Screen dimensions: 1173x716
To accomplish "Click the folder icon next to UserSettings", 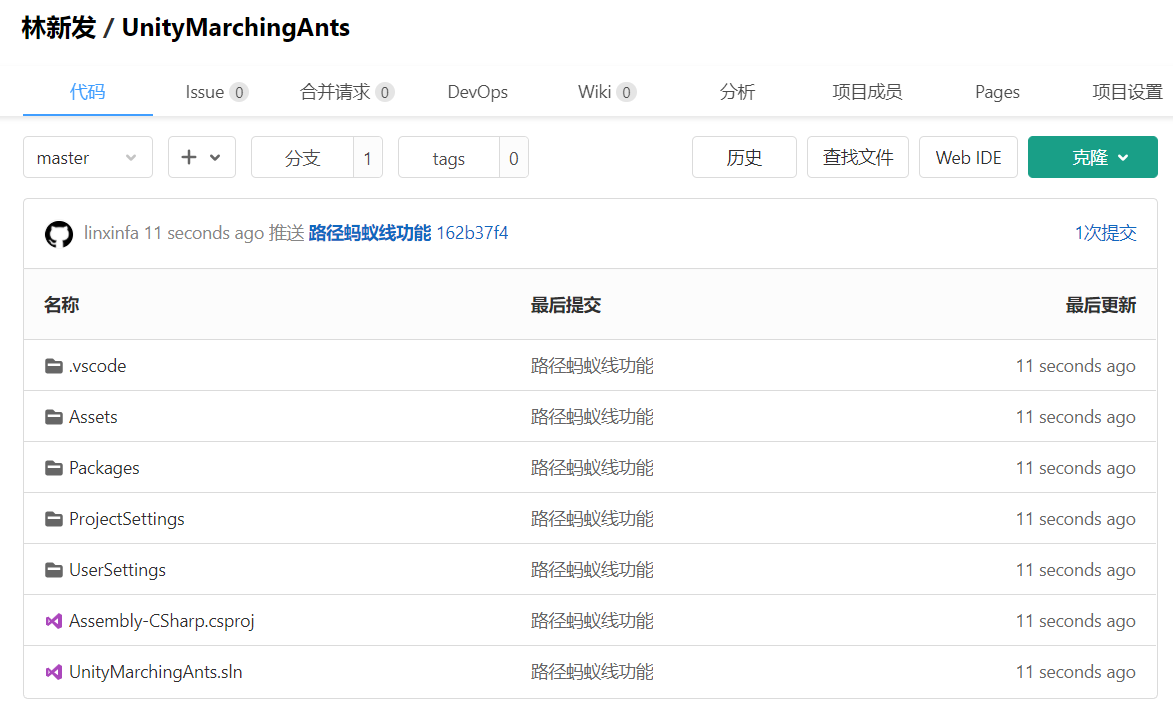I will coord(54,570).
